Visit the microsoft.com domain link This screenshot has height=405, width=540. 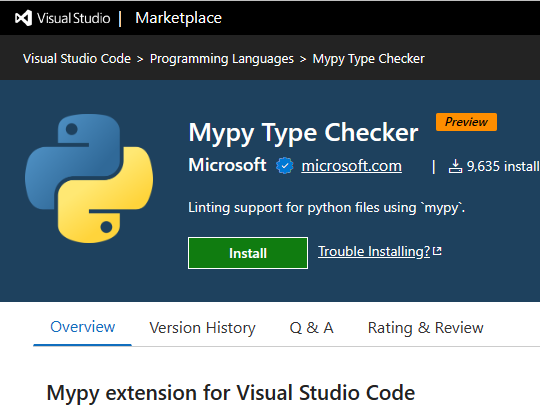(x=351, y=166)
